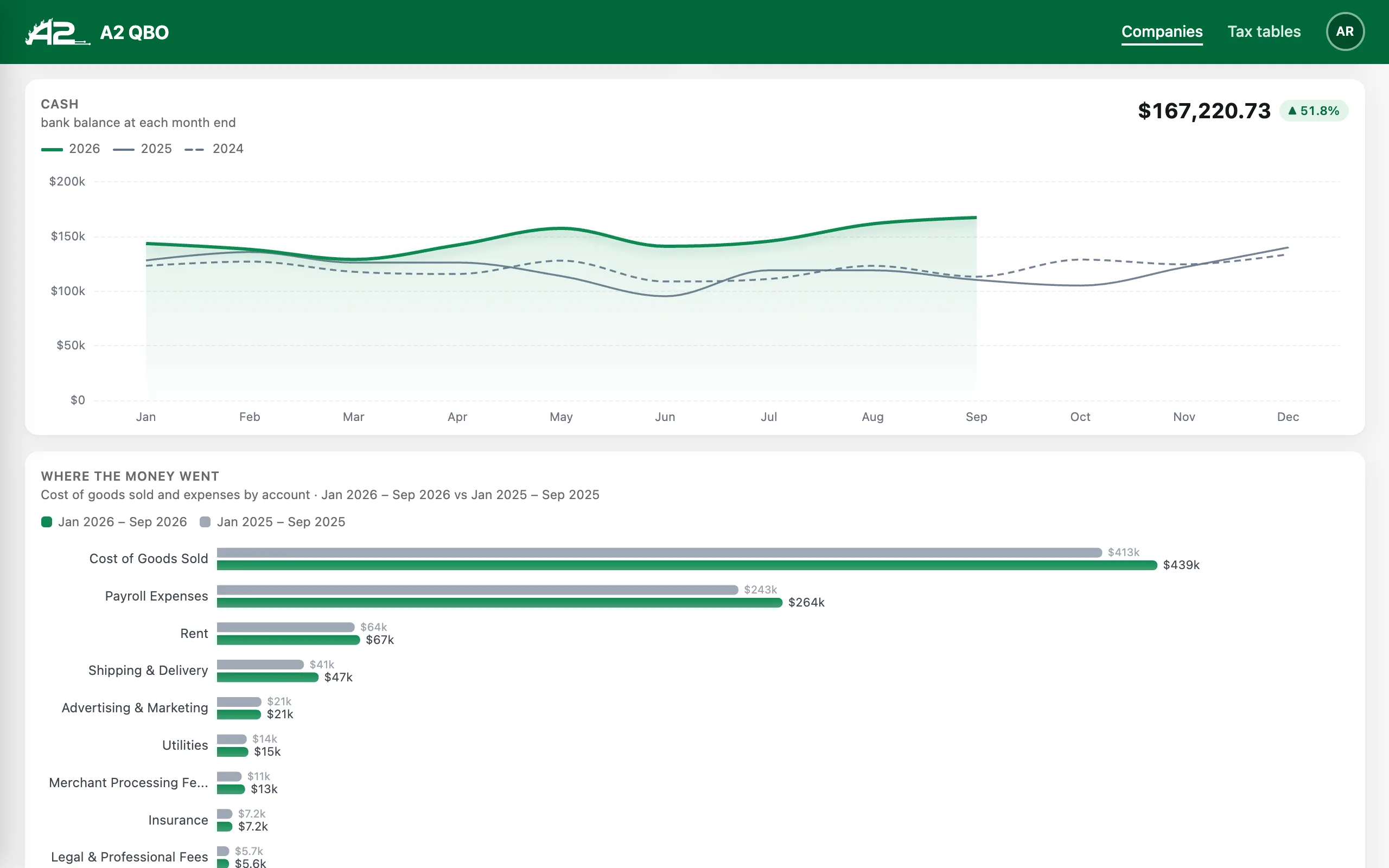The image size is (1389, 868).
Task: Click the Utilities account label
Action: (185, 745)
